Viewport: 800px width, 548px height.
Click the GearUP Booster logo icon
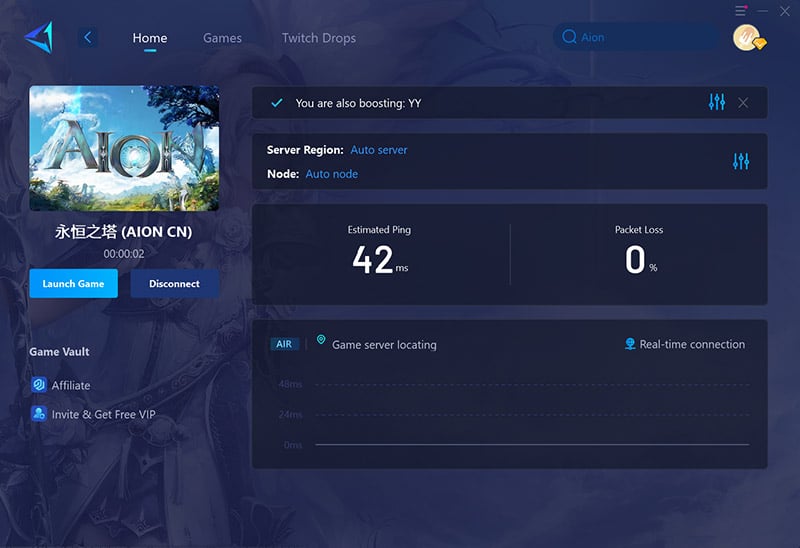click(x=38, y=37)
